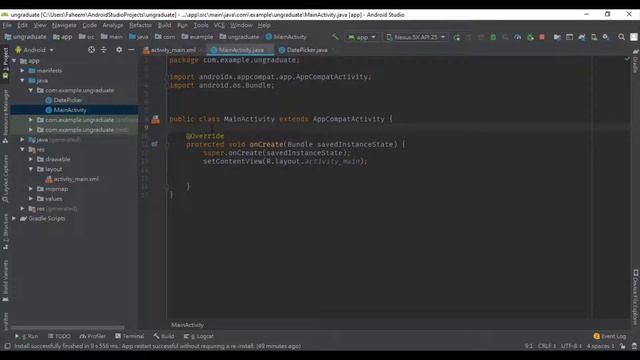This screenshot has height=360, width=640.
Task: Click the green Debug app bug icon
Action: 493,37
